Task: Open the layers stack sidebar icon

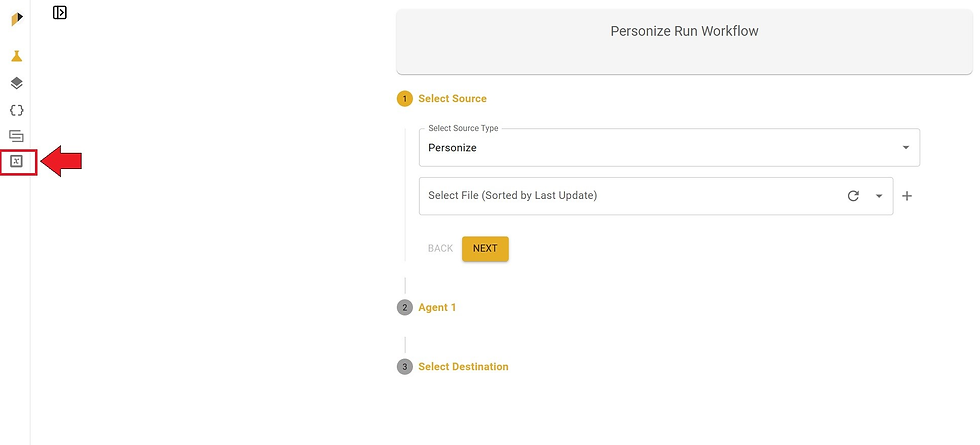Action: click(x=17, y=83)
